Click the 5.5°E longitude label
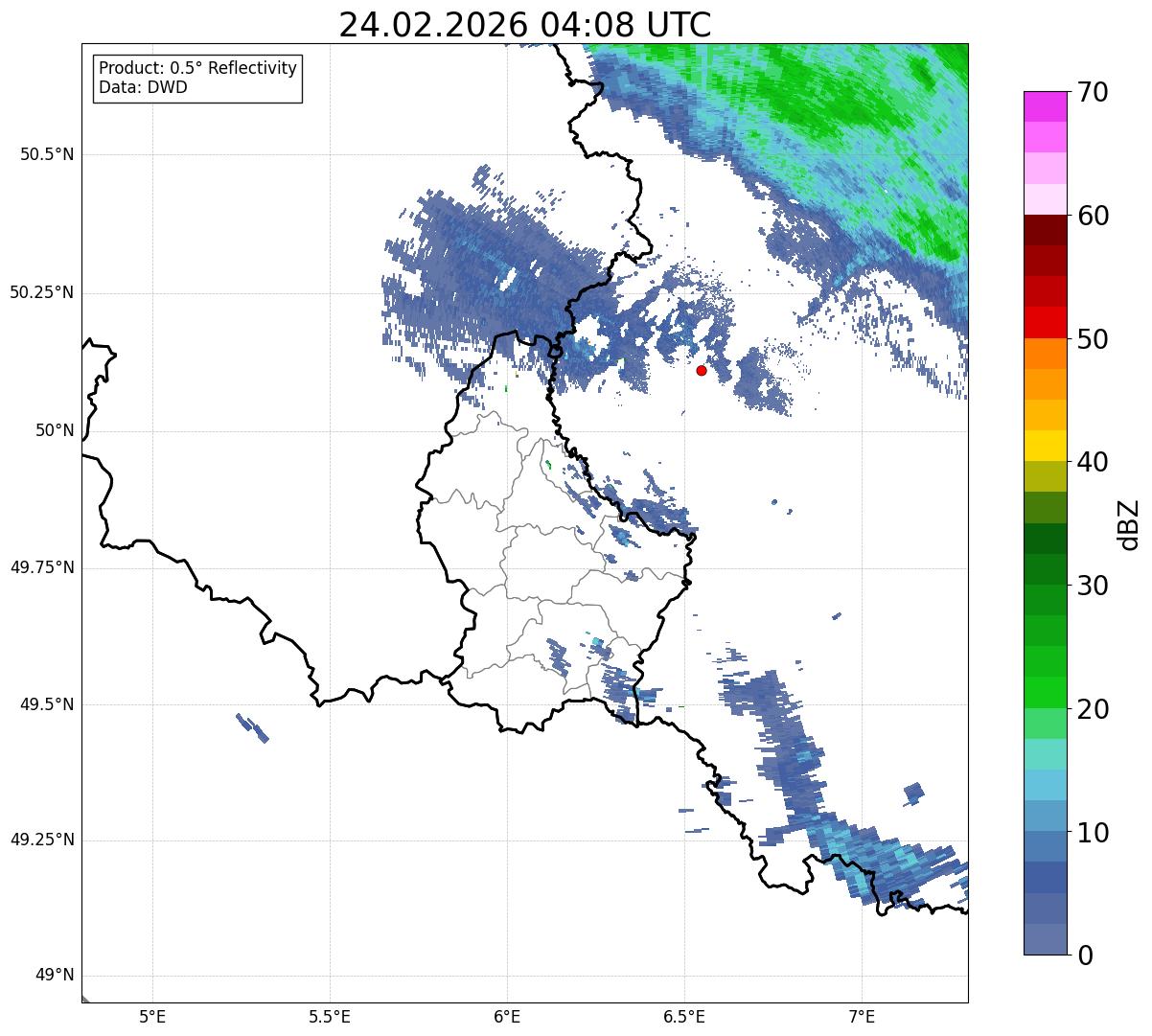Image resolution: width=1152 pixels, height=1036 pixels. 330,1016
